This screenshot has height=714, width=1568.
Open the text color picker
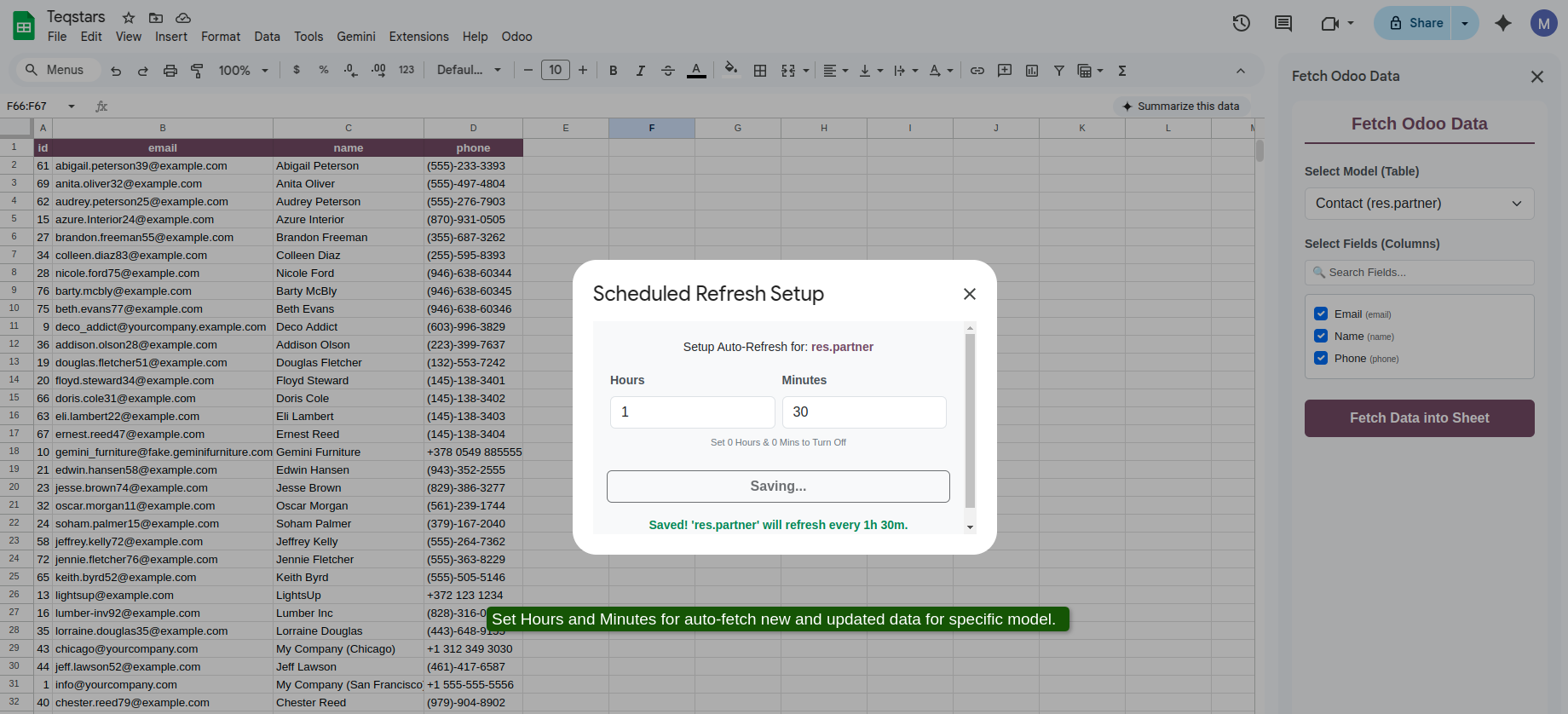[696, 71]
